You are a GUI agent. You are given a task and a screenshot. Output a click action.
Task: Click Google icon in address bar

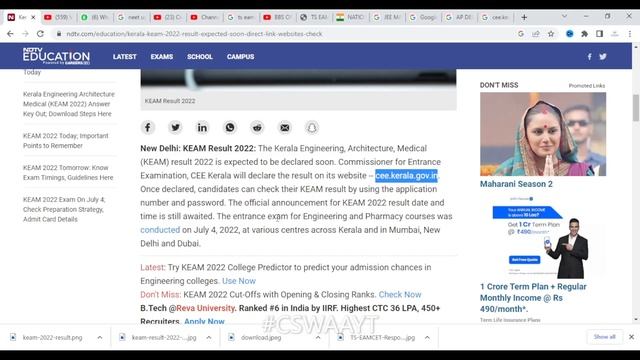[x=521, y=34]
